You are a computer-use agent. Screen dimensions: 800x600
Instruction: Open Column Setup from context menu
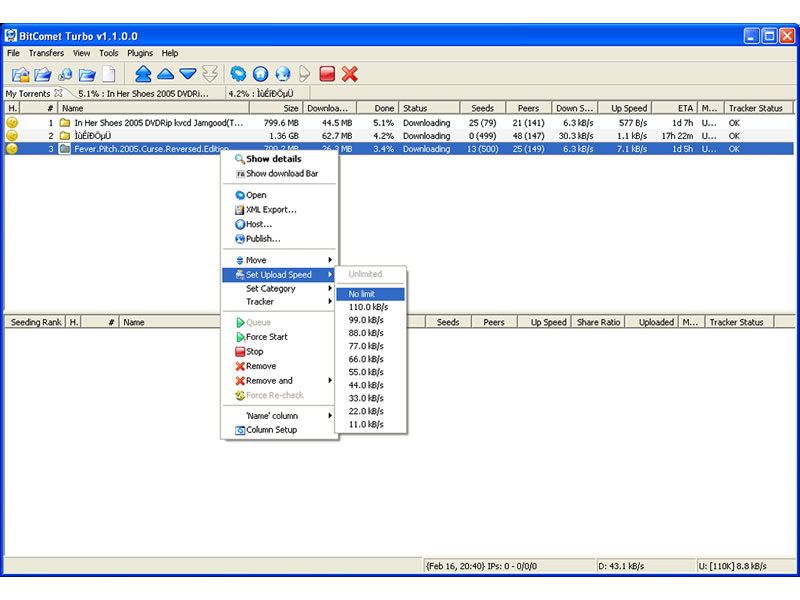(x=279, y=430)
